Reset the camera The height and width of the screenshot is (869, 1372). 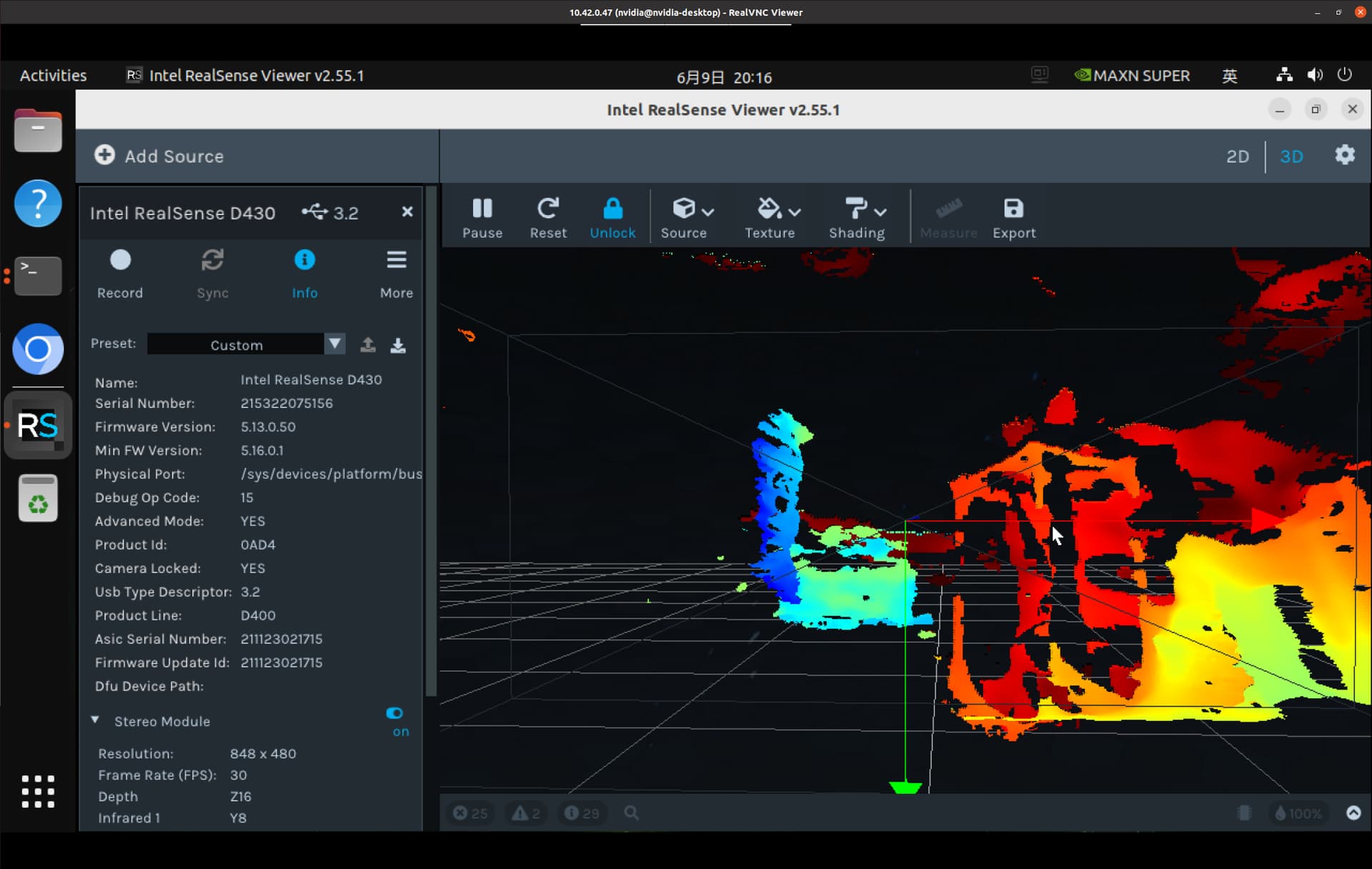point(547,209)
